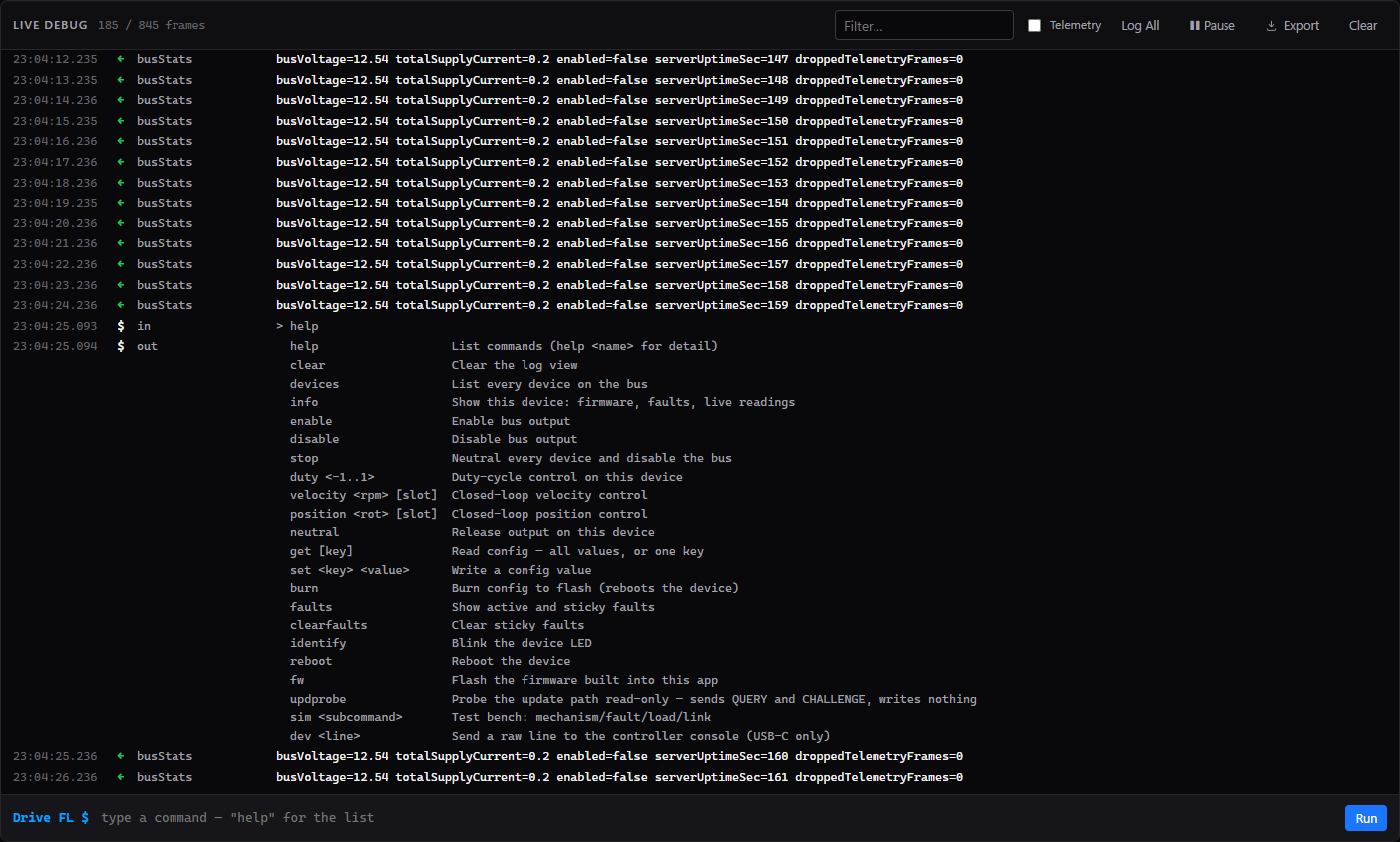Select the 'Burn config to flash' description
This screenshot has width=1400, height=842.
point(595,588)
